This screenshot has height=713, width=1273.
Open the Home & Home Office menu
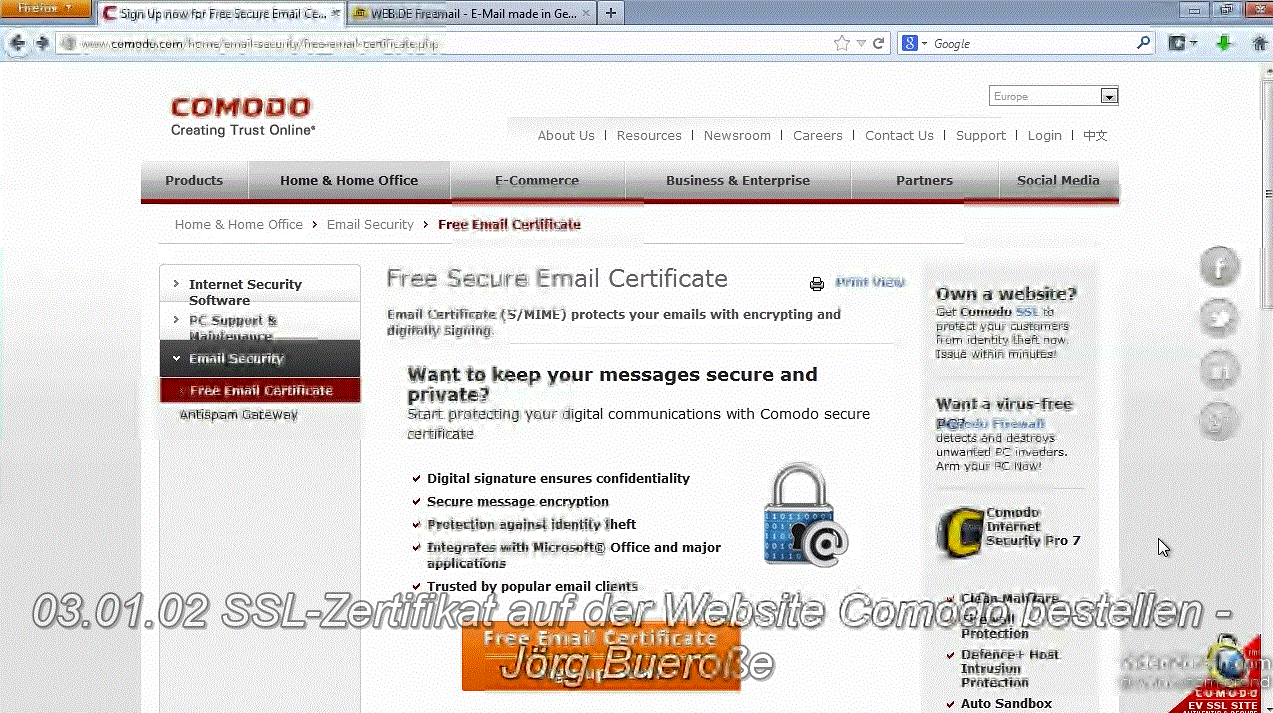pos(349,181)
